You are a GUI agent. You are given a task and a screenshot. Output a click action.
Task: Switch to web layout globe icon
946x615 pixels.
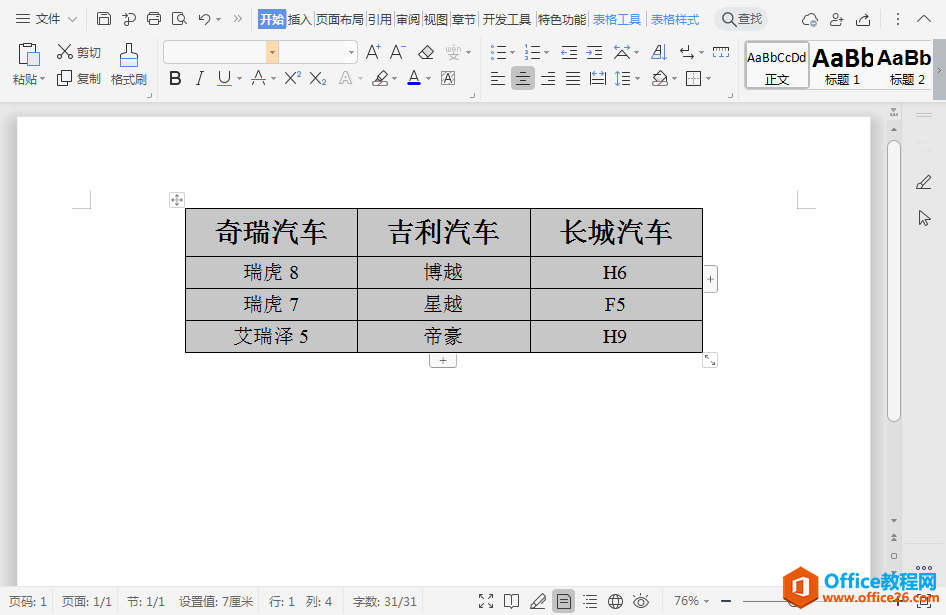point(615,601)
